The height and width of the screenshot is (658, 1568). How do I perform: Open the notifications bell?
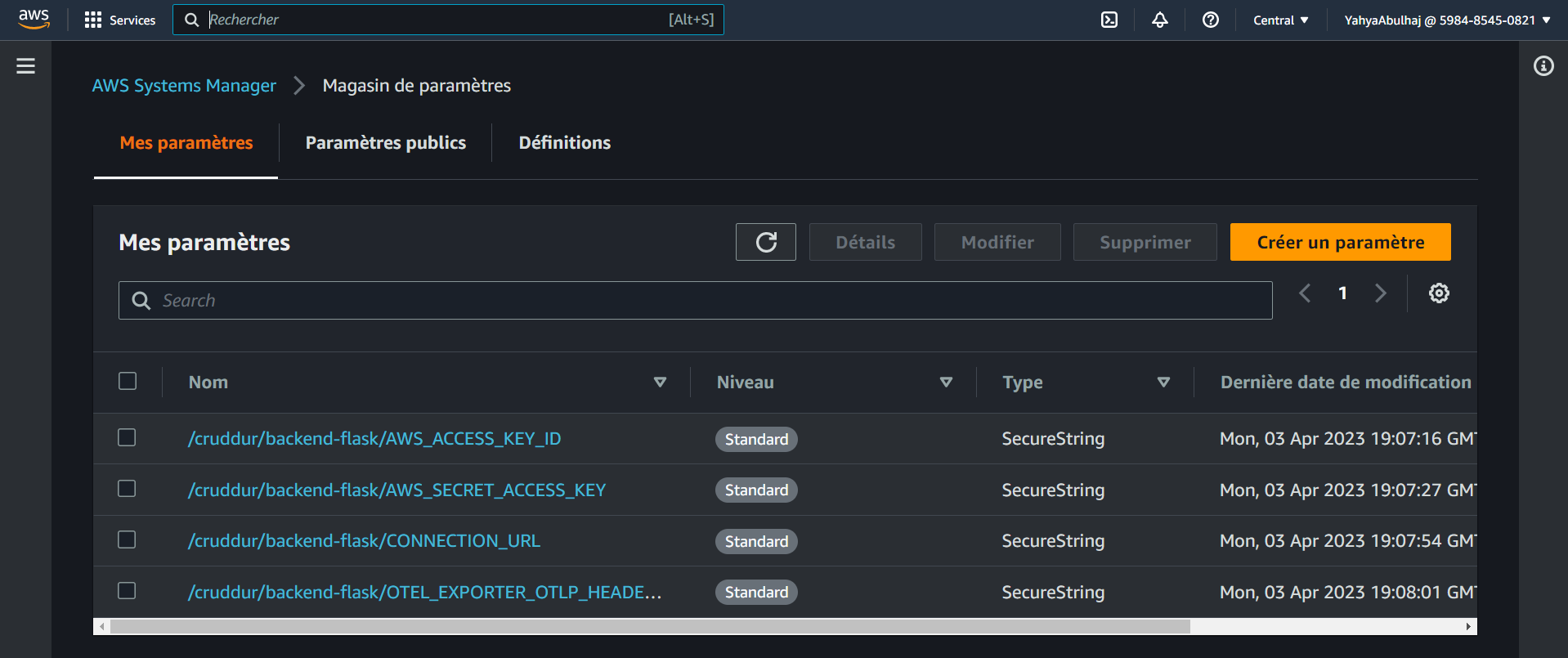click(1160, 20)
